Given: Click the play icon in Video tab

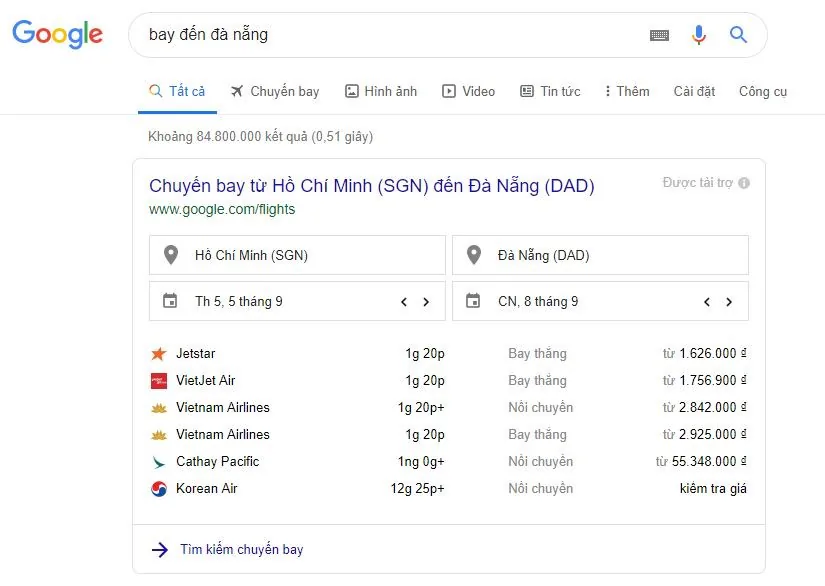Looking at the screenshot, I should pos(449,91).
